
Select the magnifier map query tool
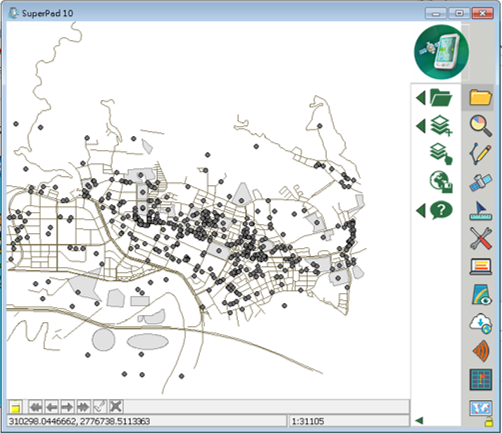coord(480,126)
